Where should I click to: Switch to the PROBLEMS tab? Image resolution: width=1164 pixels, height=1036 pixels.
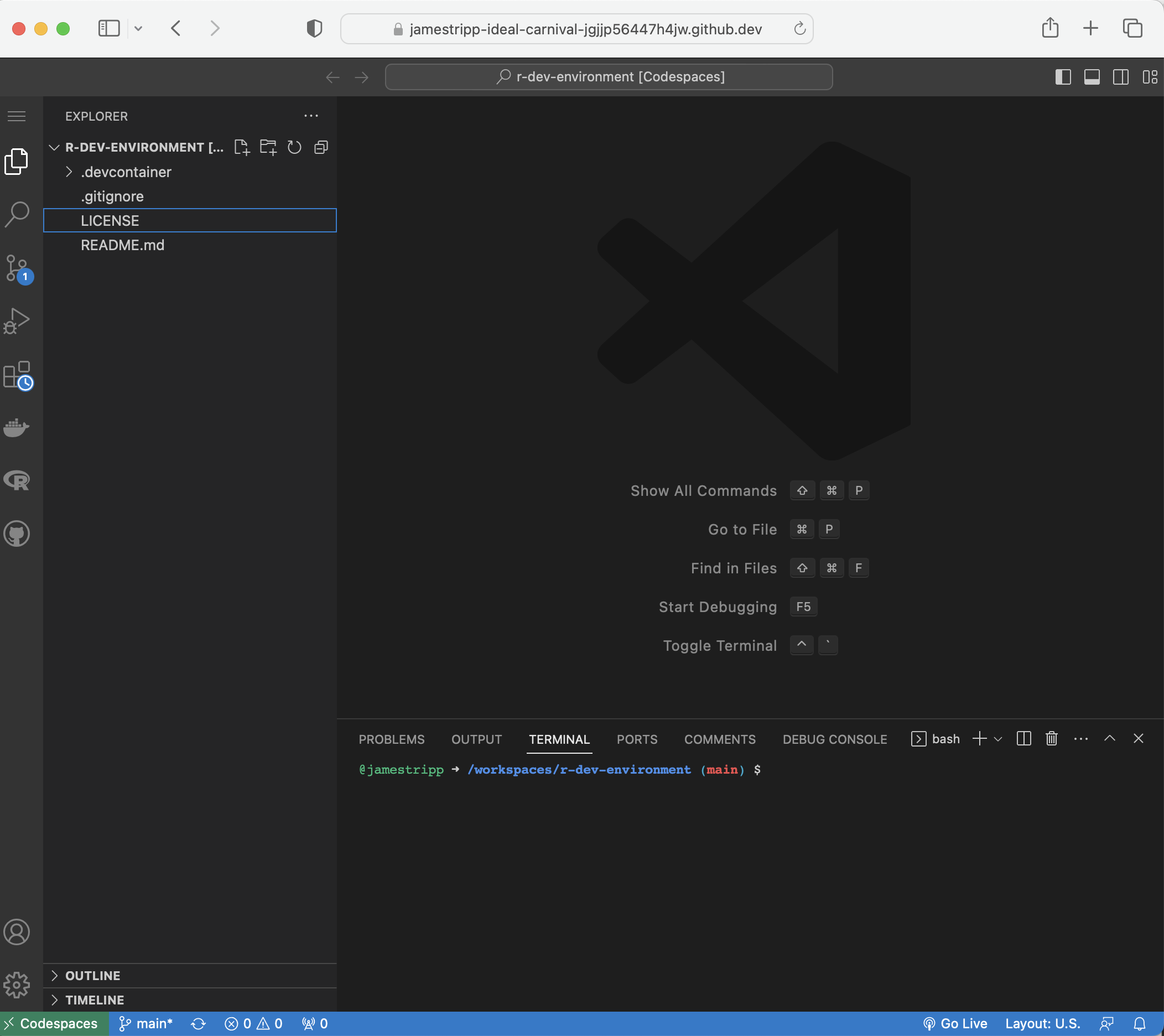pyautogui.click(x=391, y=739)
